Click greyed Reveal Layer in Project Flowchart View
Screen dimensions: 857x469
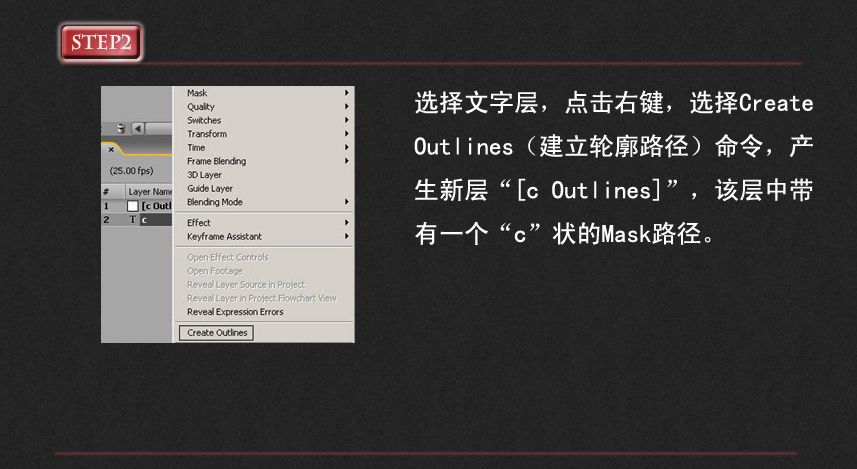pos(264,298)
